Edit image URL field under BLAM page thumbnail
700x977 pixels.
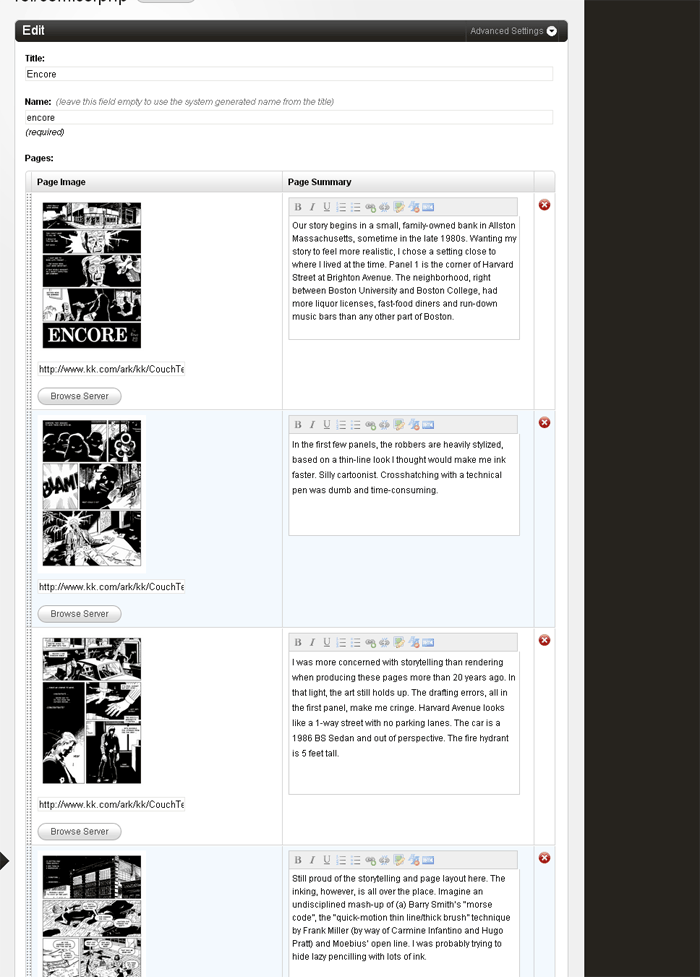pos(111,586)
